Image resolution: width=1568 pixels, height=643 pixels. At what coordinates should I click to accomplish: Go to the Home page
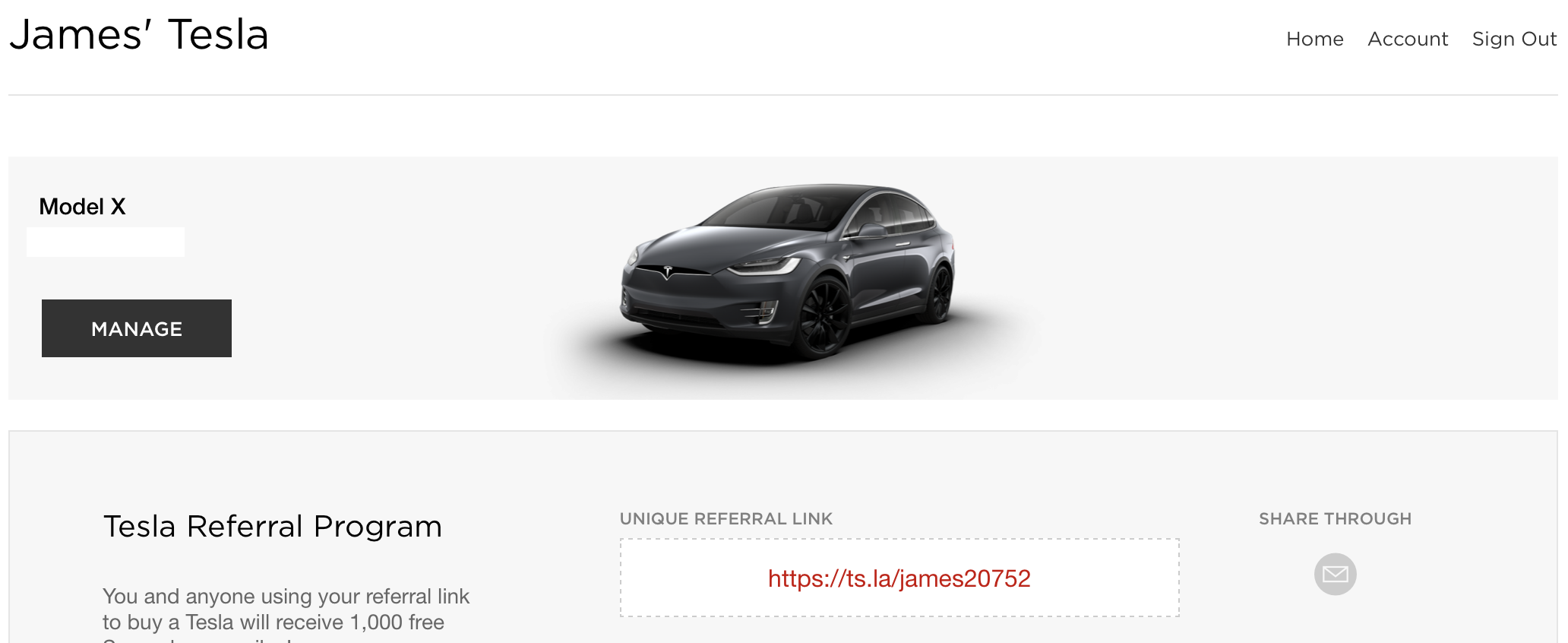tap(1314, 39)
